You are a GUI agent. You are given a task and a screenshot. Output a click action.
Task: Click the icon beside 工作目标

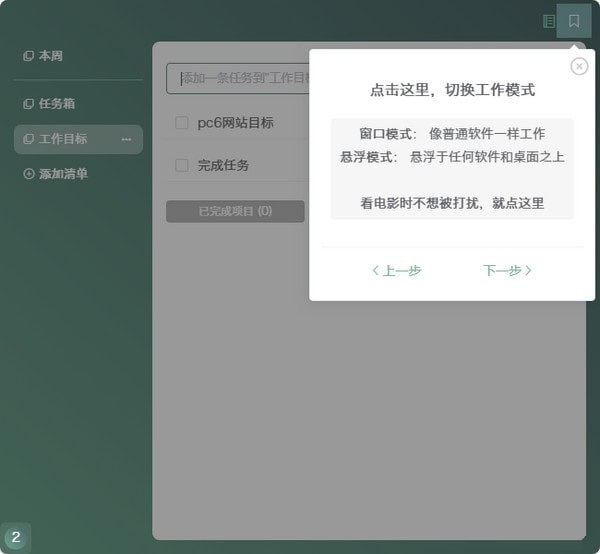(x=28, y=139)
